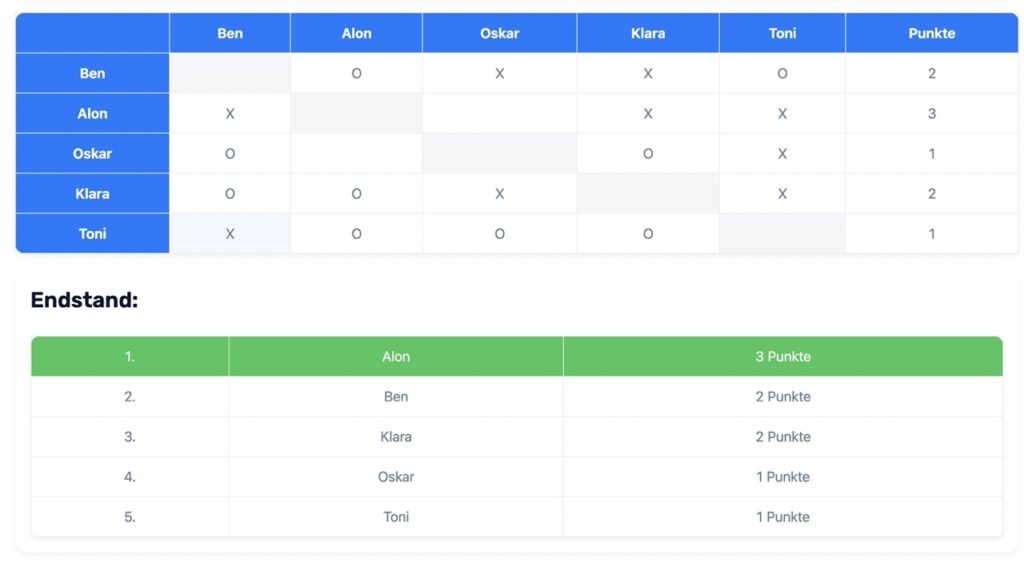This screenshot has height=563, width=1024.
Task: Click the X in Klara row, Oskar column
Action: click(499, 193)
